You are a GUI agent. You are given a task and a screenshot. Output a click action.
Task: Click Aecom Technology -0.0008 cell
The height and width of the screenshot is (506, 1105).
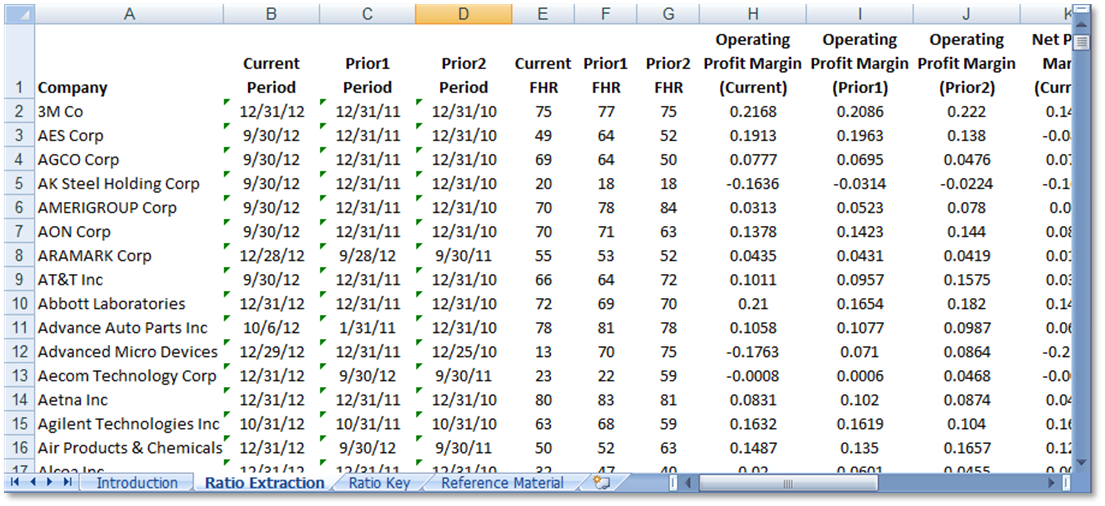[x=753, y=375]
